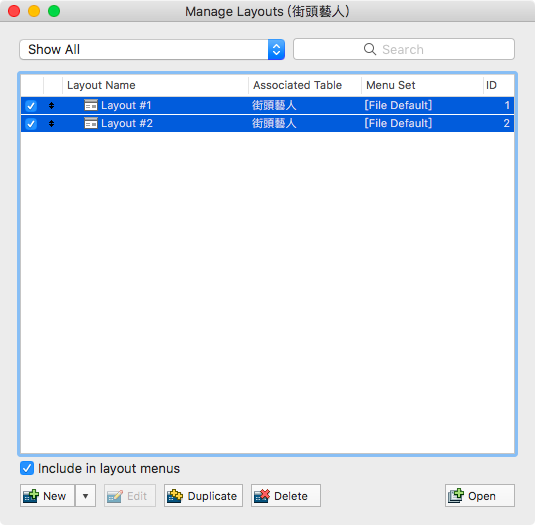
Task: Uncheck the Layout #1 menu inclusion checkbox
Action: 31,106
